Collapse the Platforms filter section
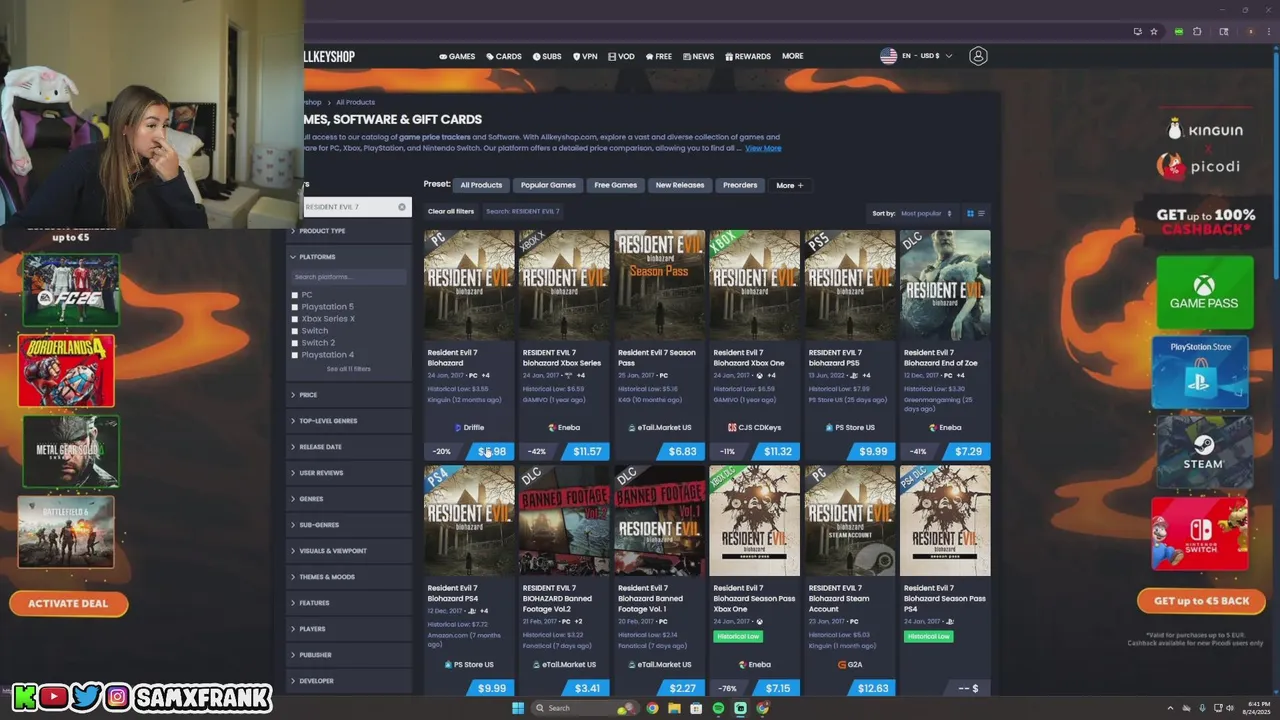 click(x=349, y=257)
